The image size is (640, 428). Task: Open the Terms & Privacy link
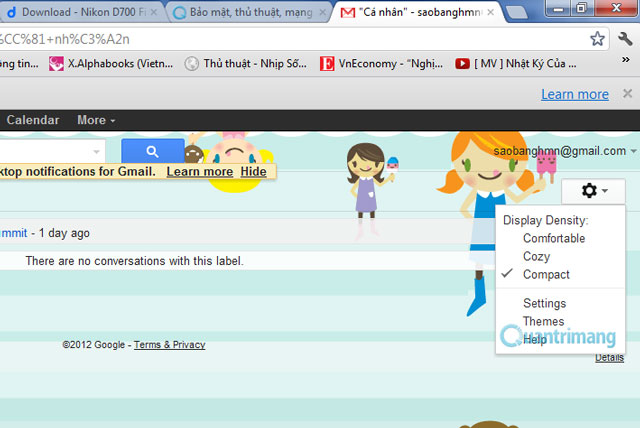(x=169, y=345)
